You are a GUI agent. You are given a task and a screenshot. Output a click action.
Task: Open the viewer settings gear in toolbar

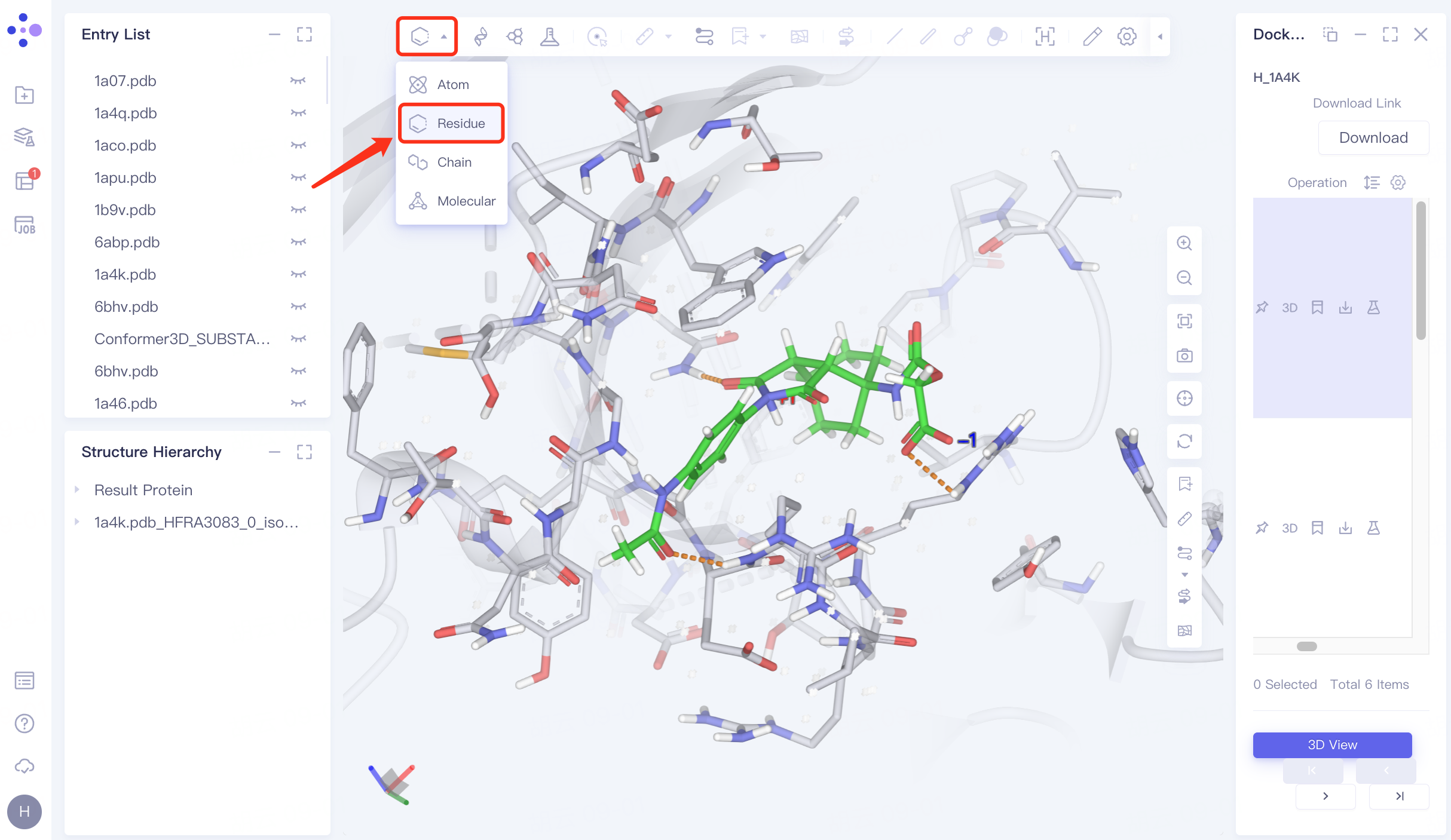[x=1126, y=36]
